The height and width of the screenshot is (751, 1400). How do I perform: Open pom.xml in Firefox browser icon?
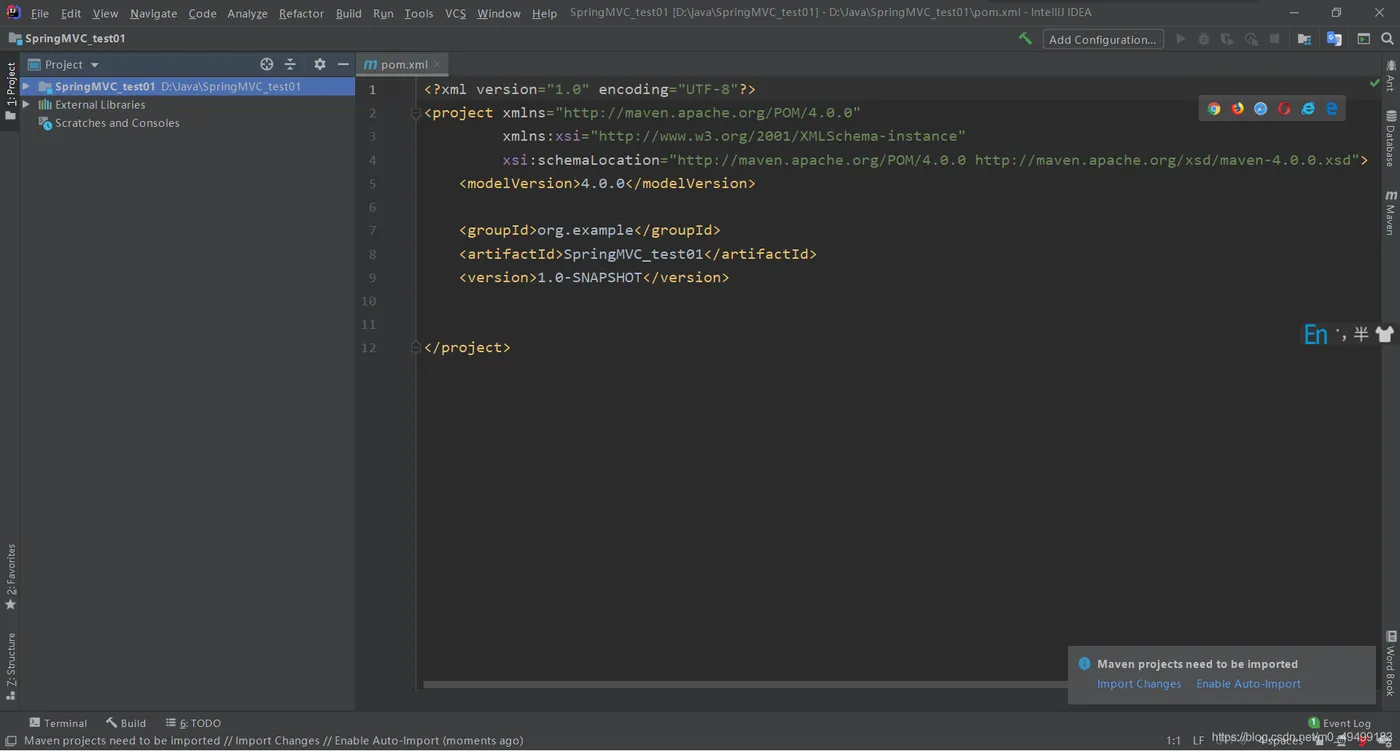coord(1237,109)
